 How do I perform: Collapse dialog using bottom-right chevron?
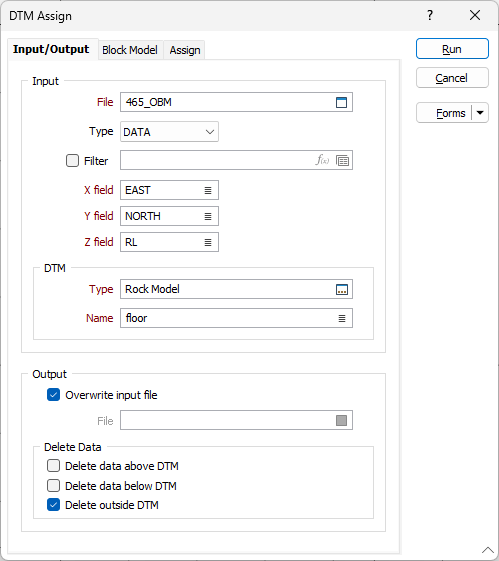488,550
